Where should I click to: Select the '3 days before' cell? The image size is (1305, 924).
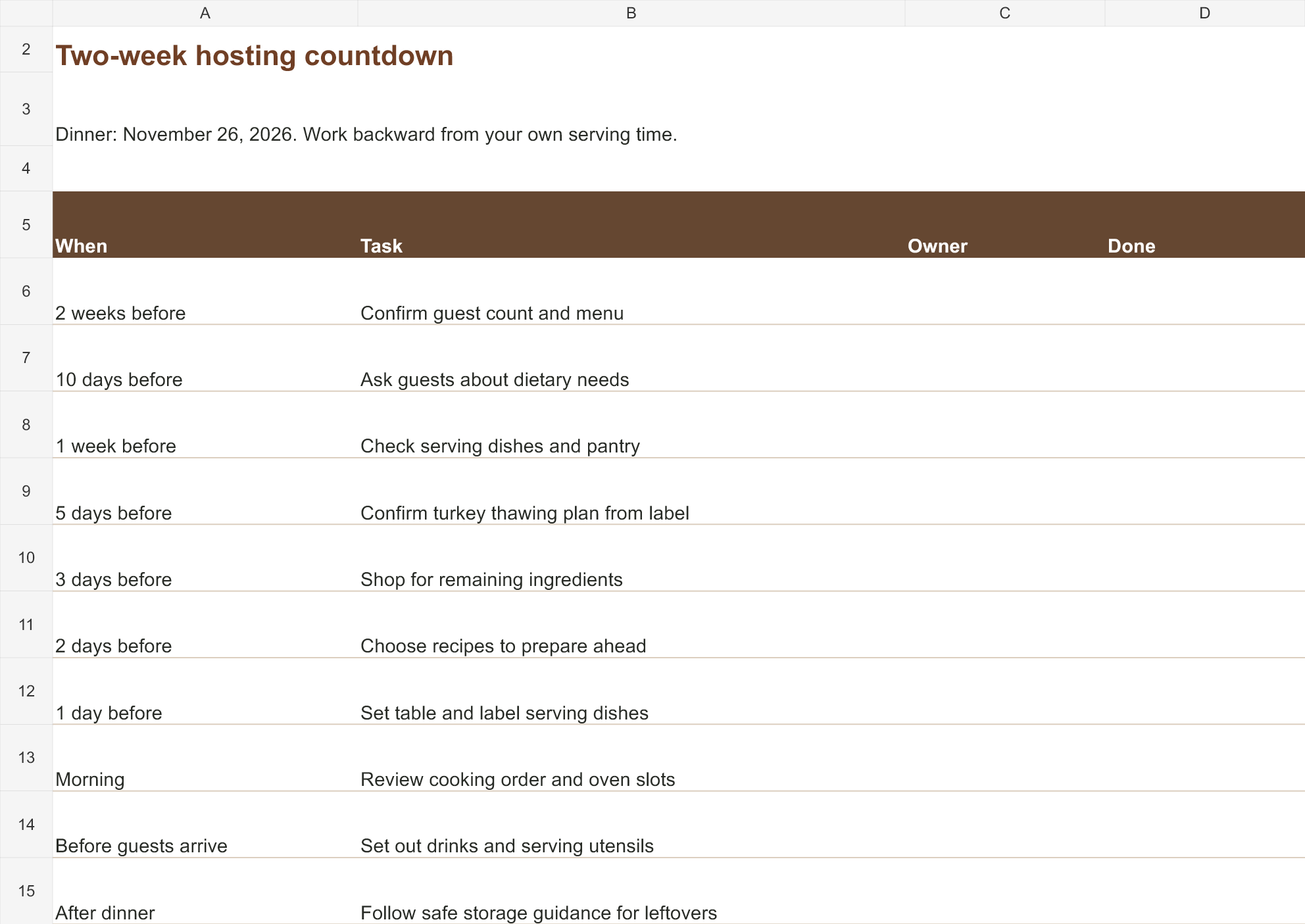(x=205, y=558)
